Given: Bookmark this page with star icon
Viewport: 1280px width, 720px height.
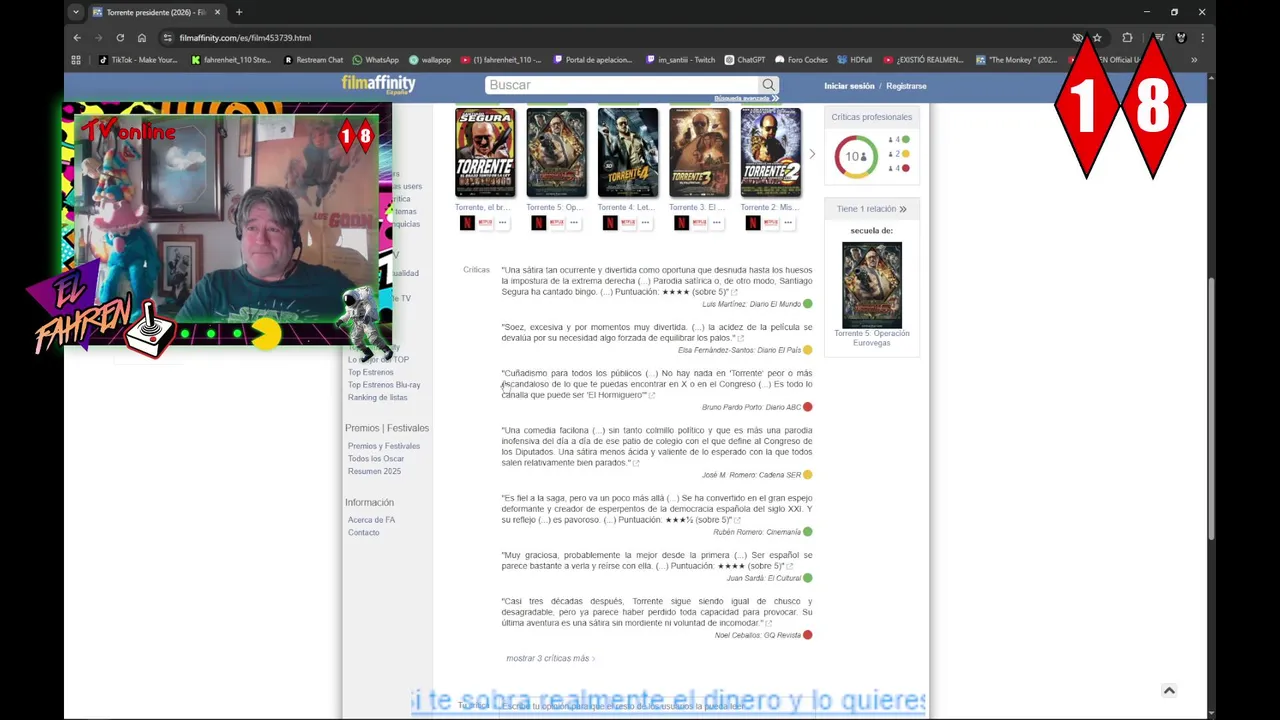Looking at the screenshot, I should pyautogui.click(x=1097, y=38).
